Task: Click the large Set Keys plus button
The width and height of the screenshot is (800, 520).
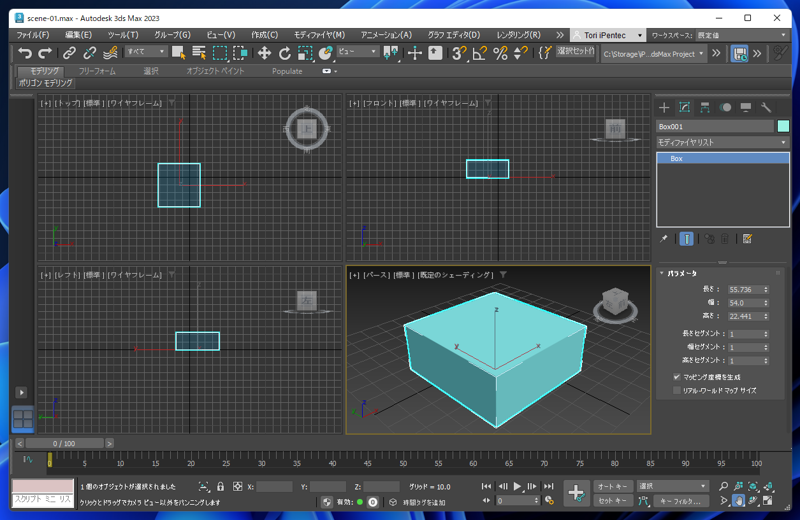Action: (577, 493)
